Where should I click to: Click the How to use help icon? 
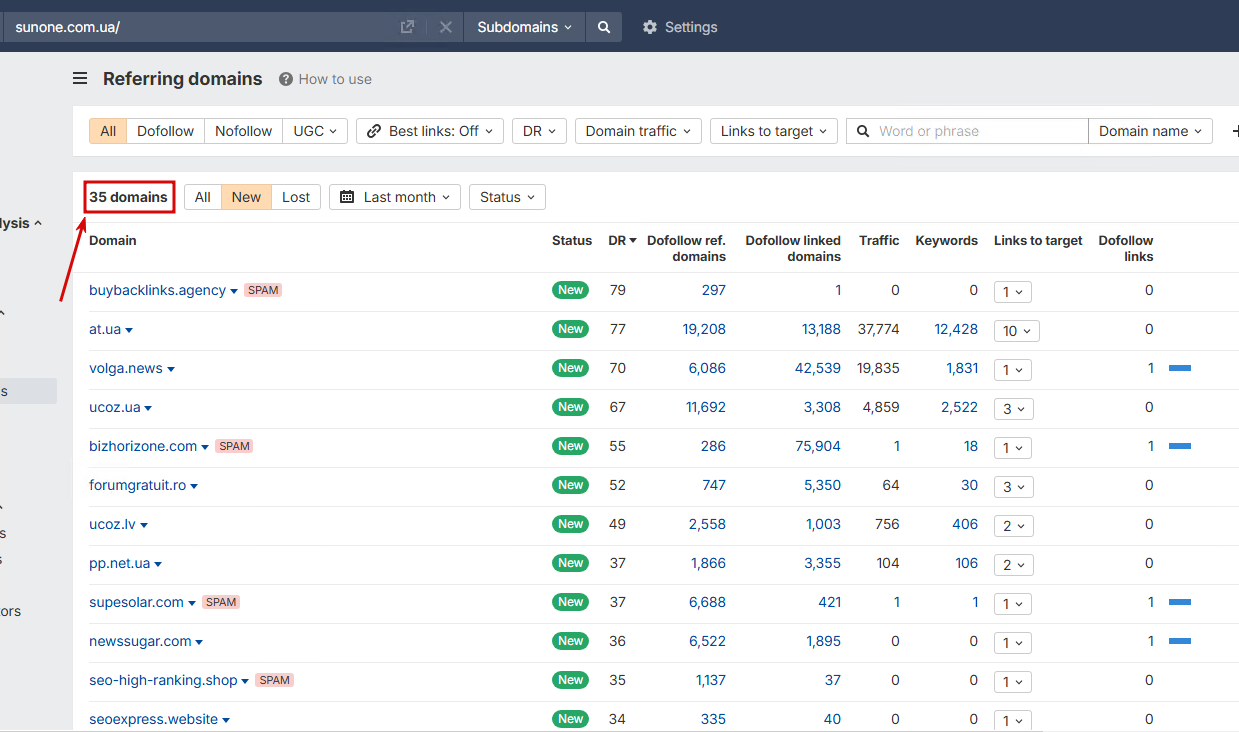pyautogui.click(x=286, y=79)
